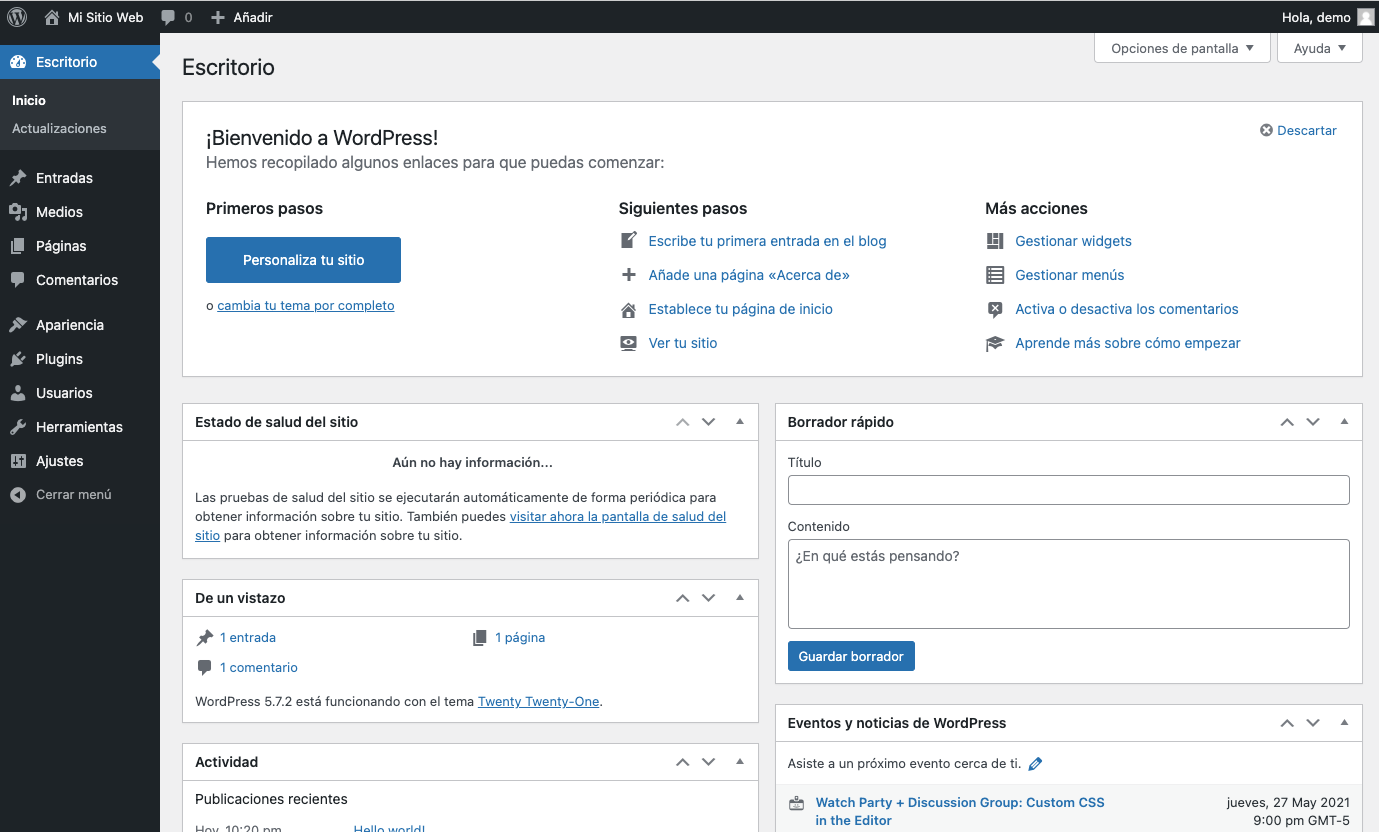Click the pencil icon beside the events text
Viewport: 1379px width, 832px height.
[1035, 763]
